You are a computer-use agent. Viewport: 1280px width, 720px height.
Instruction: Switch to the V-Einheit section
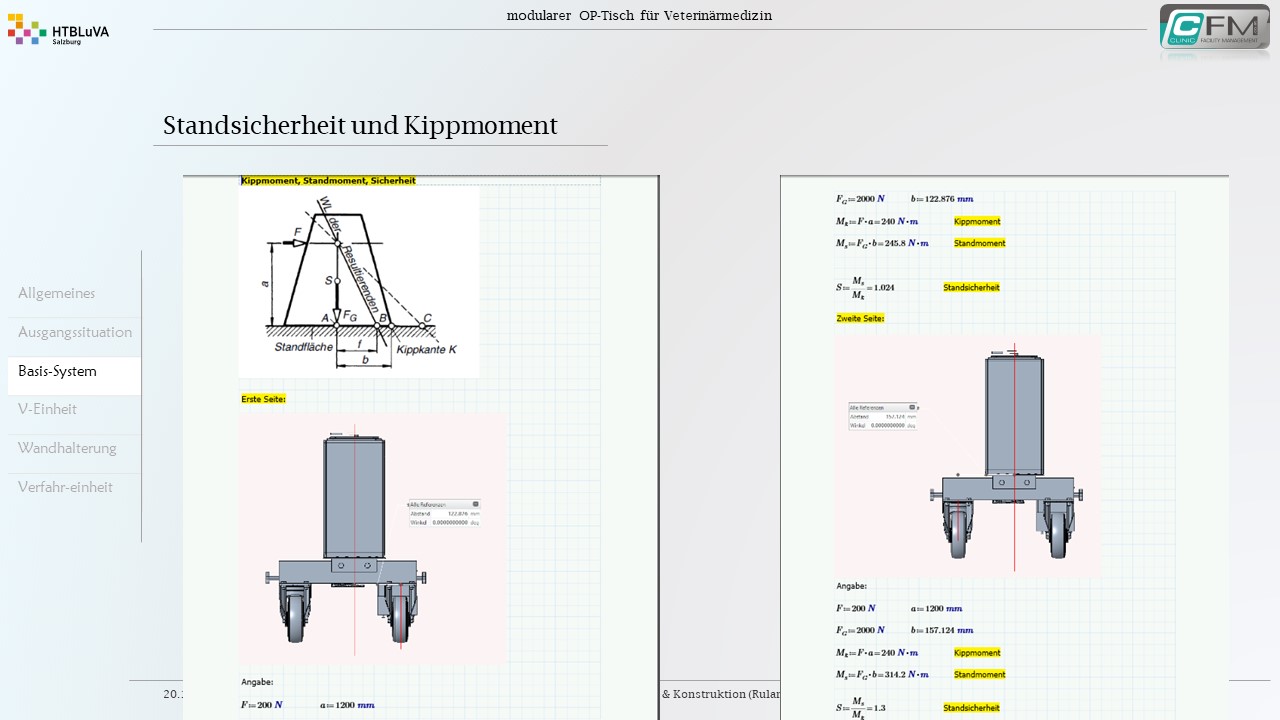pyautogui.click(x=48, y=409)
